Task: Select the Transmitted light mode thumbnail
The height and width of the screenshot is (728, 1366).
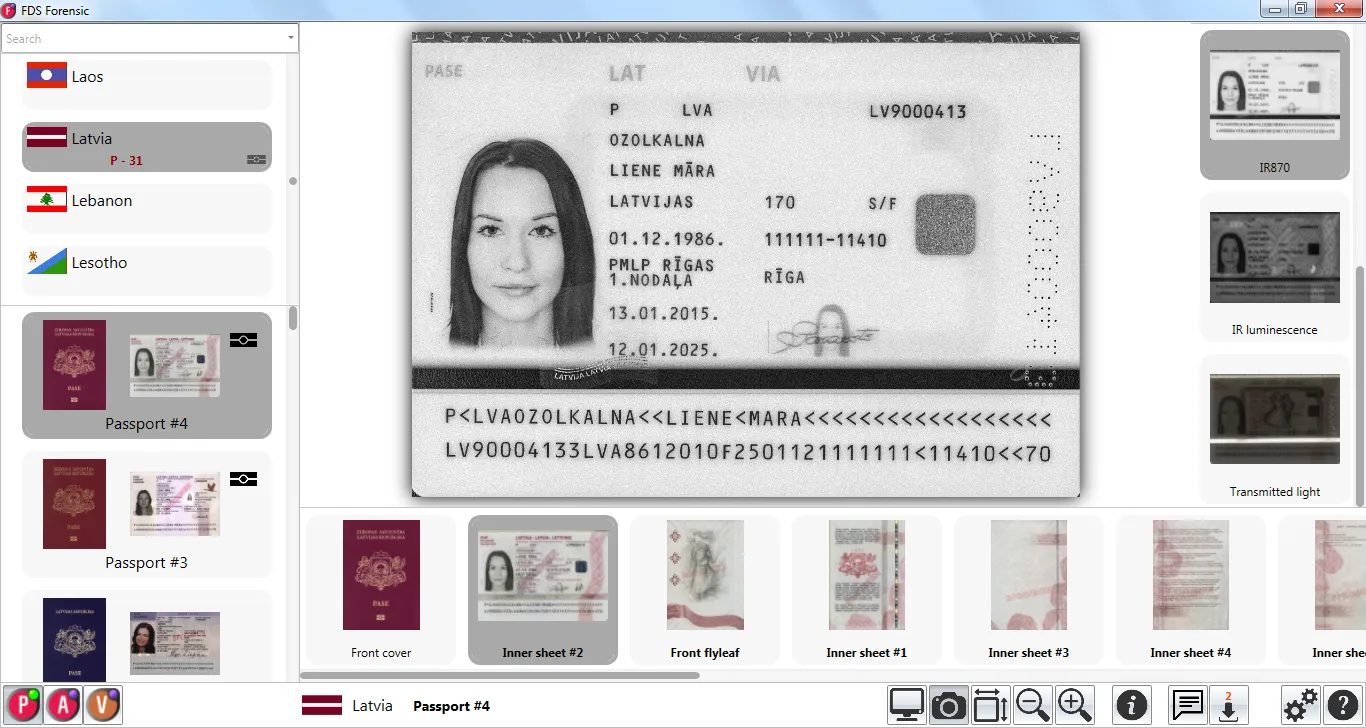Action: pyautogui.click(x=1274, y=430)
